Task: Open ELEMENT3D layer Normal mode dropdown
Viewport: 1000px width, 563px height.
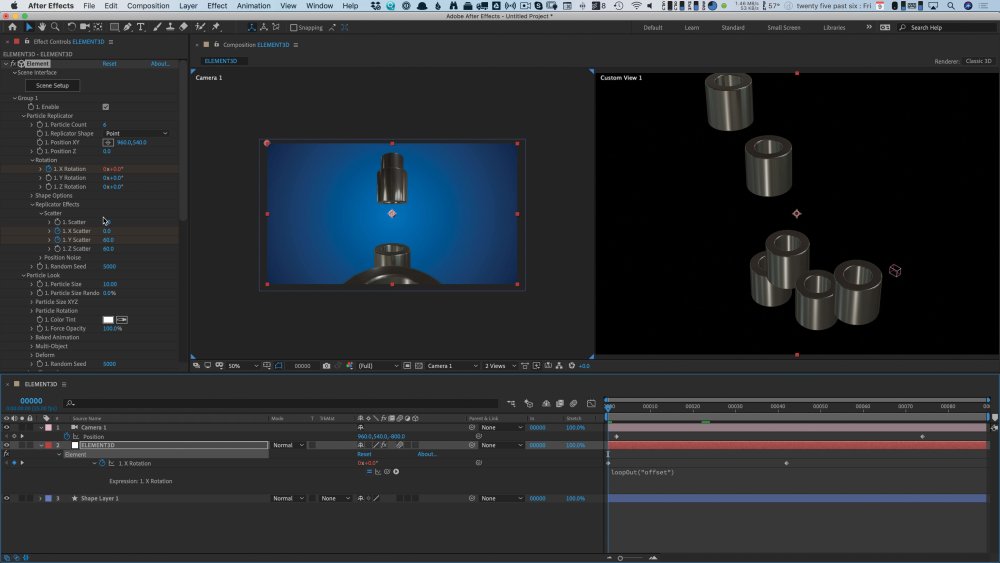Action: [288, 445]
